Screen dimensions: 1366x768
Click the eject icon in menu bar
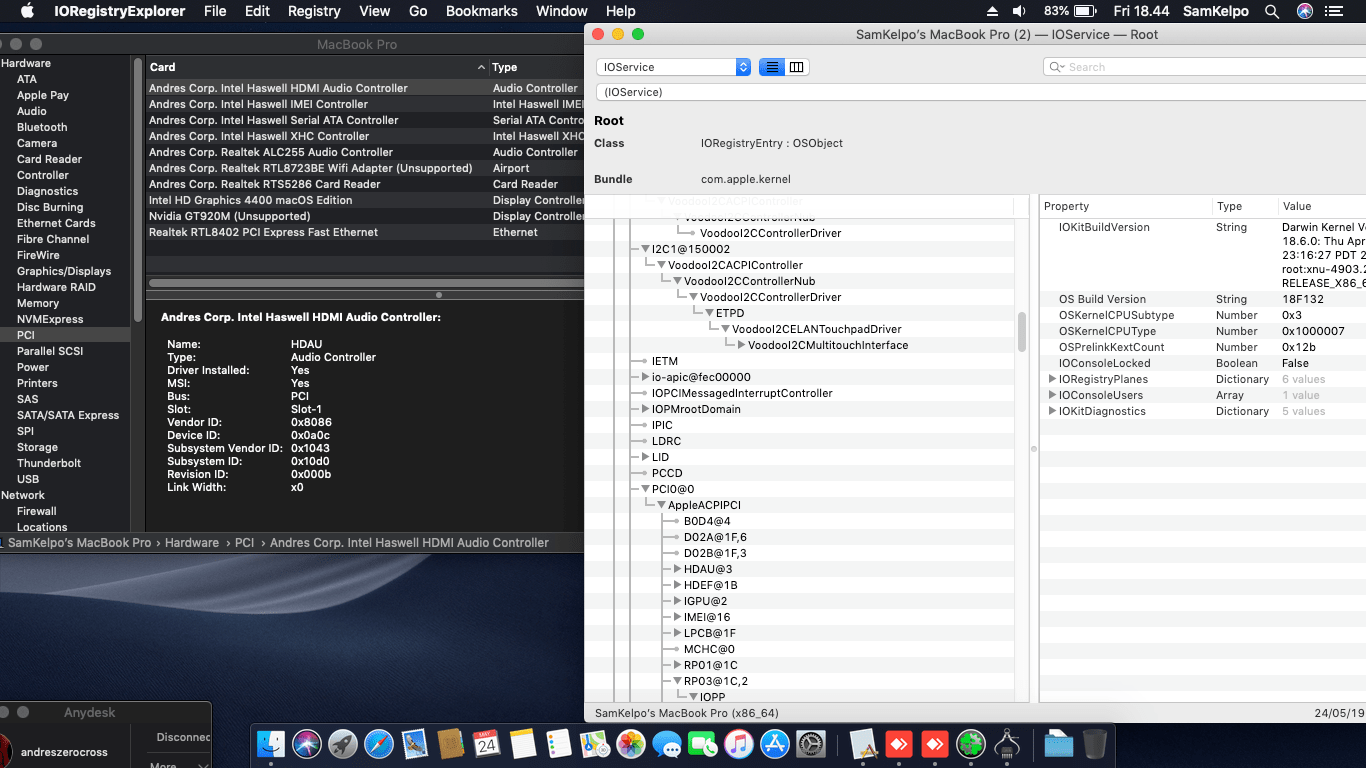992,11
